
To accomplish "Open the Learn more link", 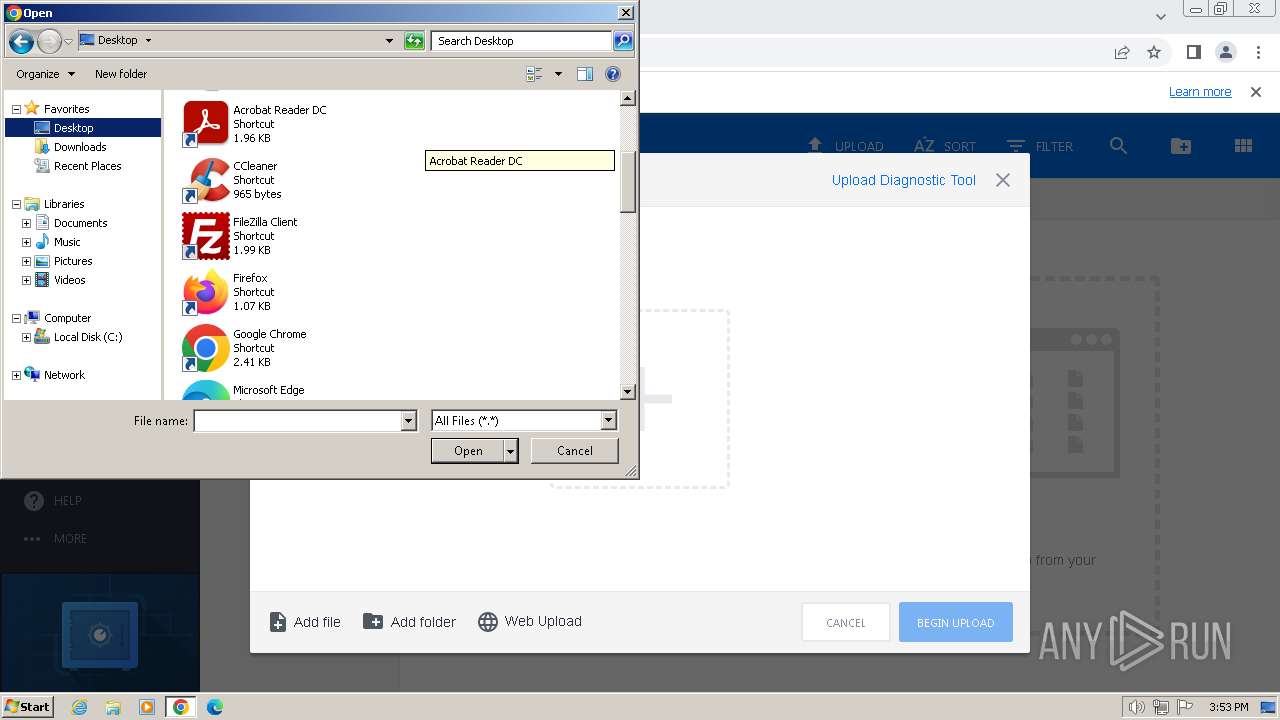I will pos(1200,92).
